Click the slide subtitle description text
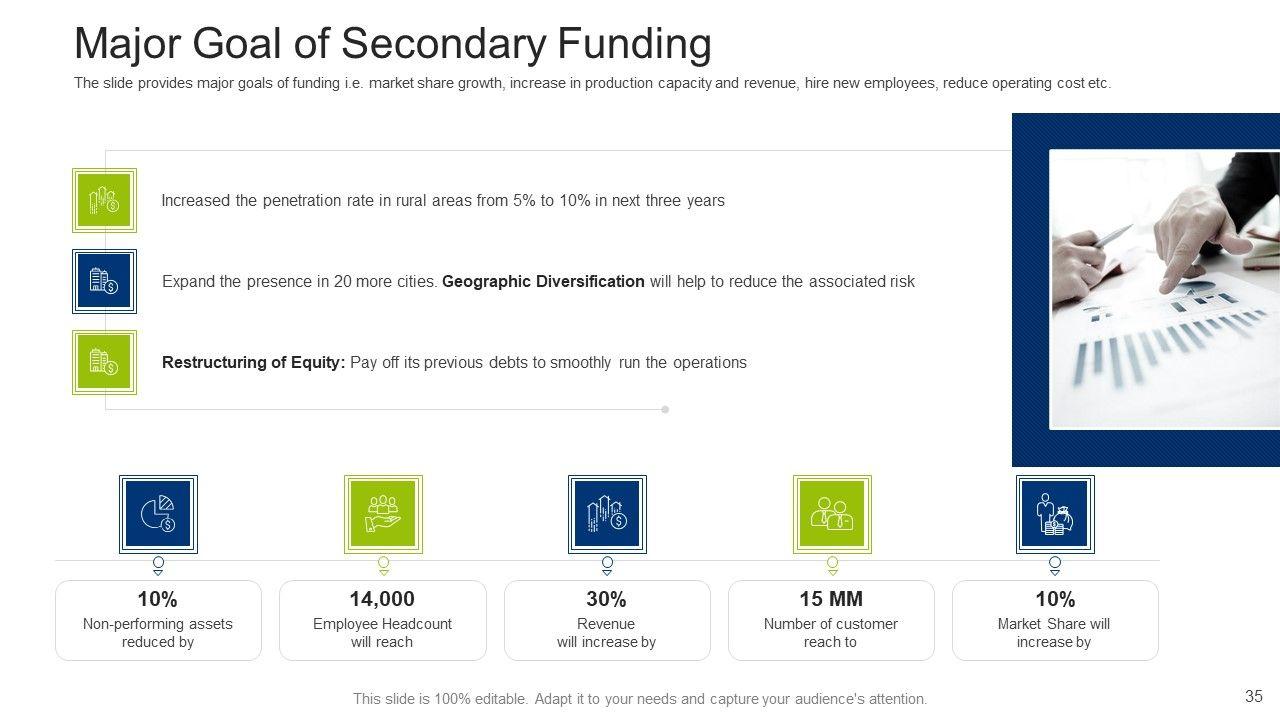The width and height of the screenshot is (1280, 720). point(592,84)
